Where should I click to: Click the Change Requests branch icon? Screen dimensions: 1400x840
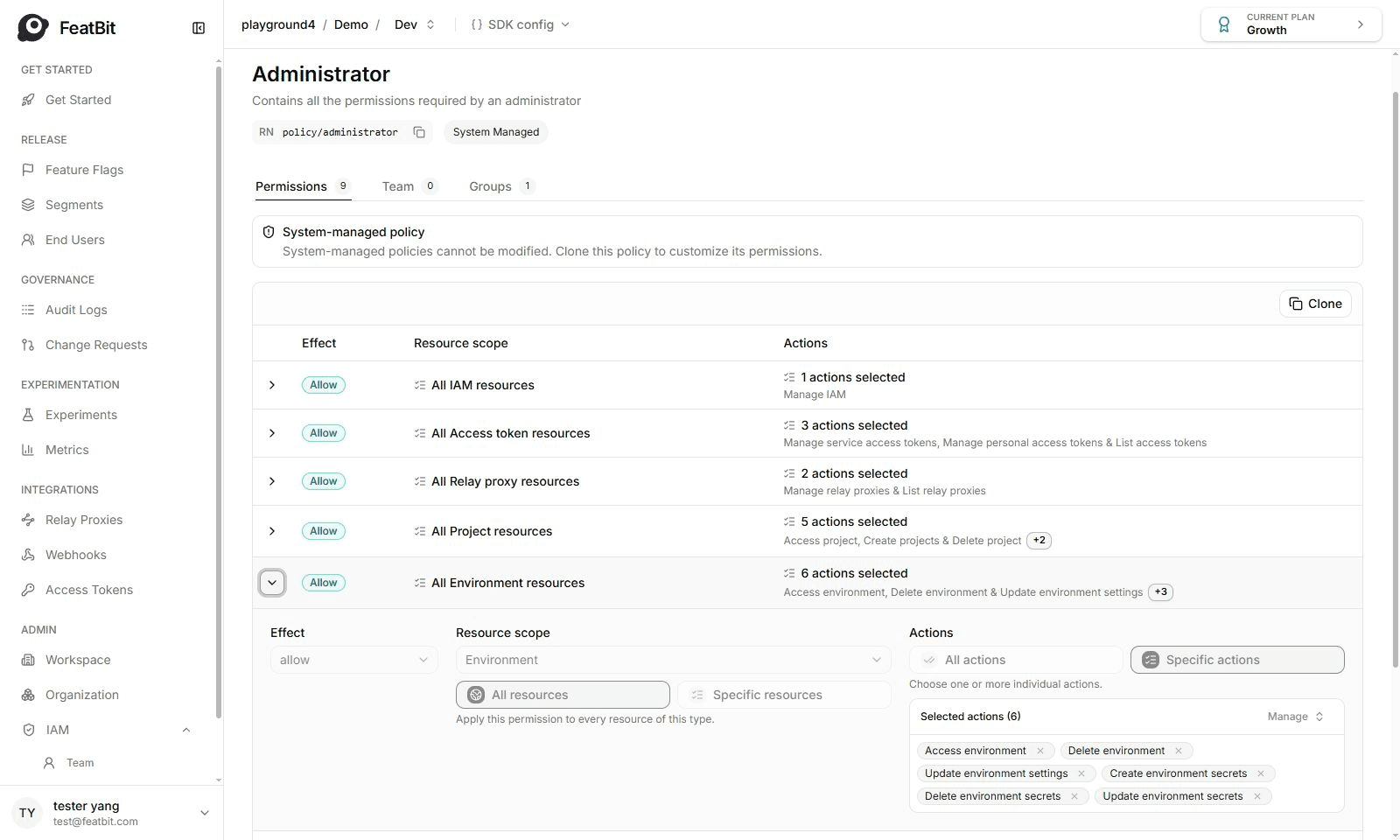pos(28,345)
